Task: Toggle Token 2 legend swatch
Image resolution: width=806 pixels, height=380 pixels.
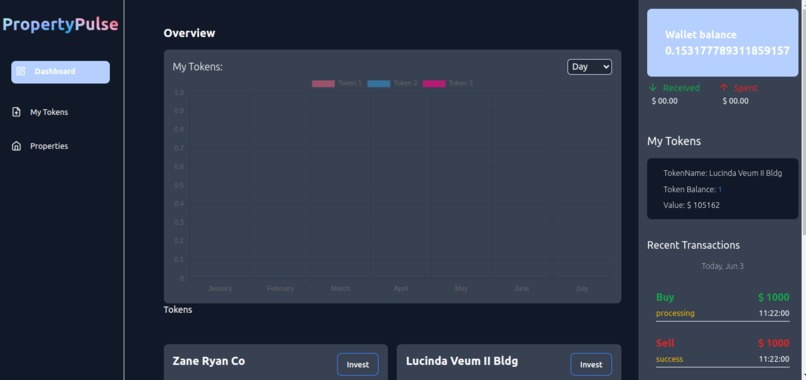Action: point(378,83)
